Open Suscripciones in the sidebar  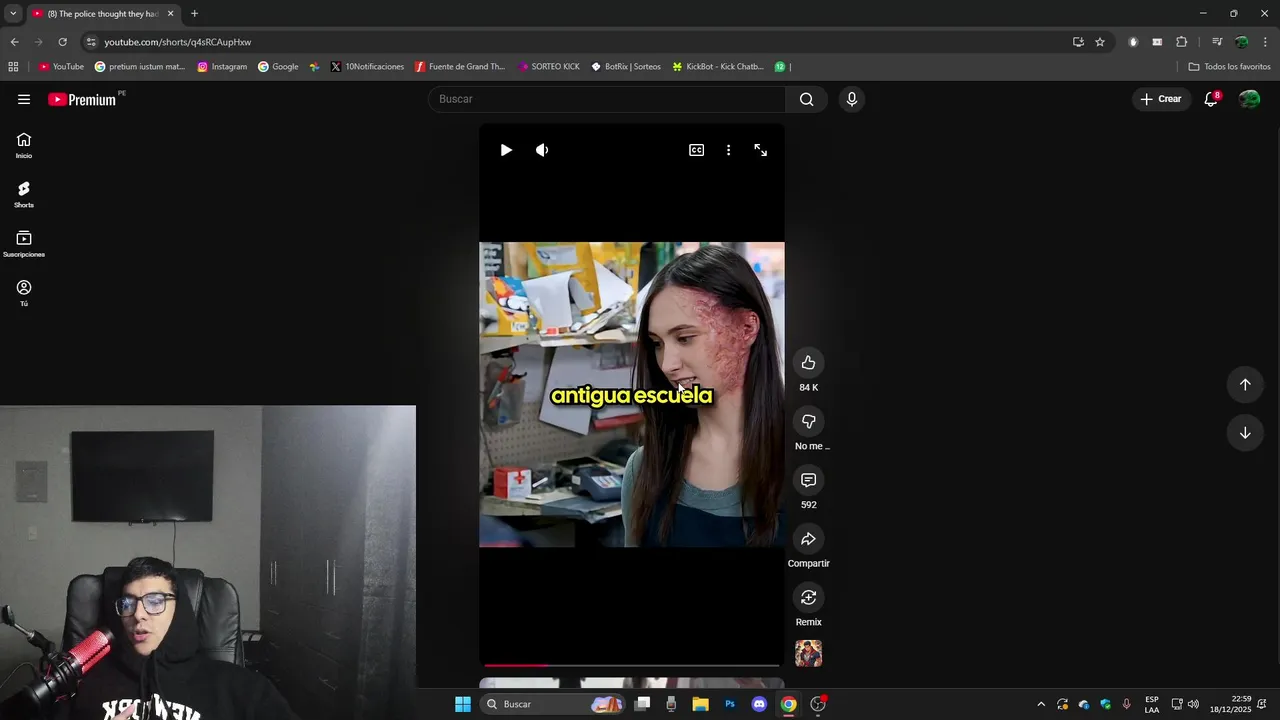24,244
